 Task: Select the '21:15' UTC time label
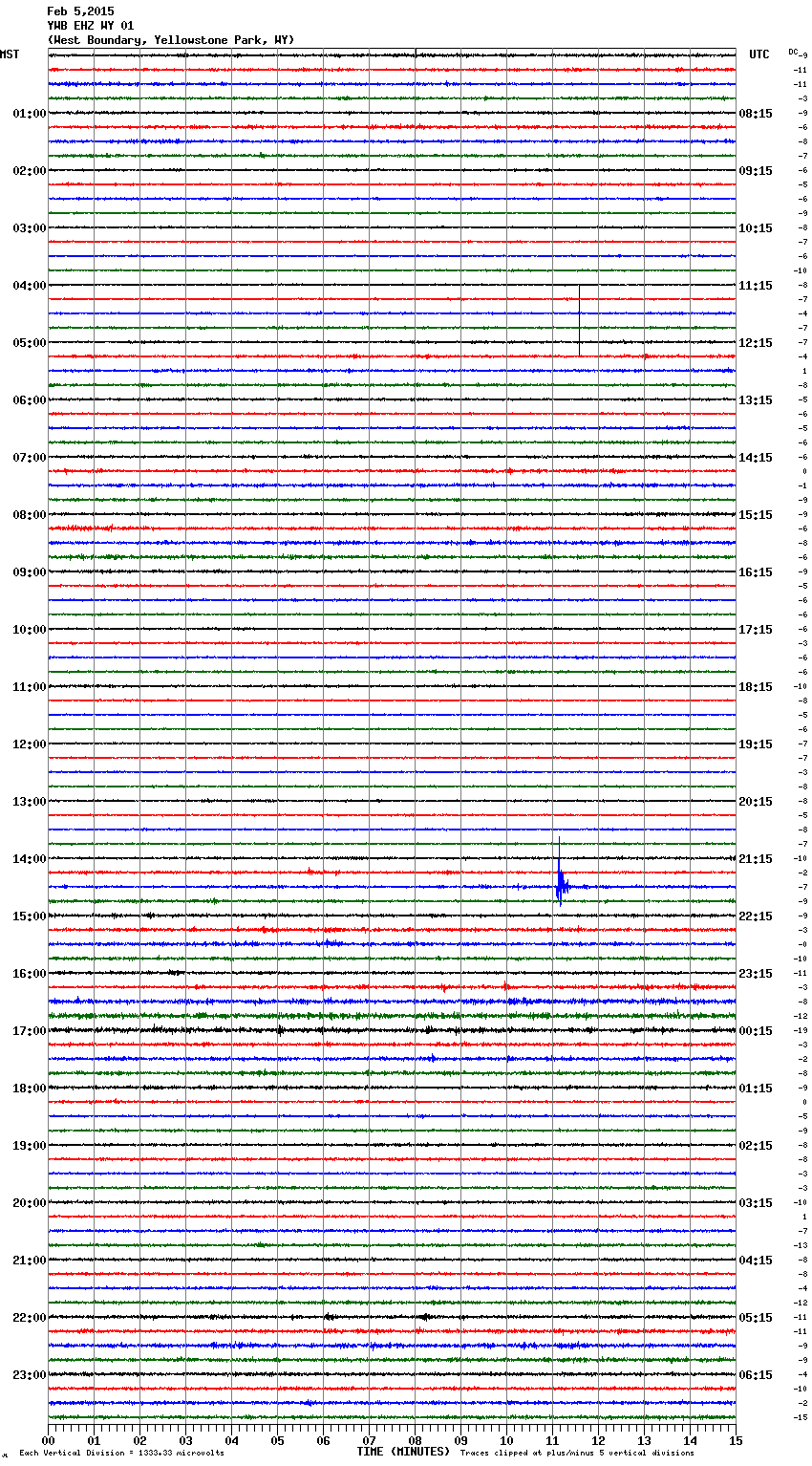tap(756, 859)
